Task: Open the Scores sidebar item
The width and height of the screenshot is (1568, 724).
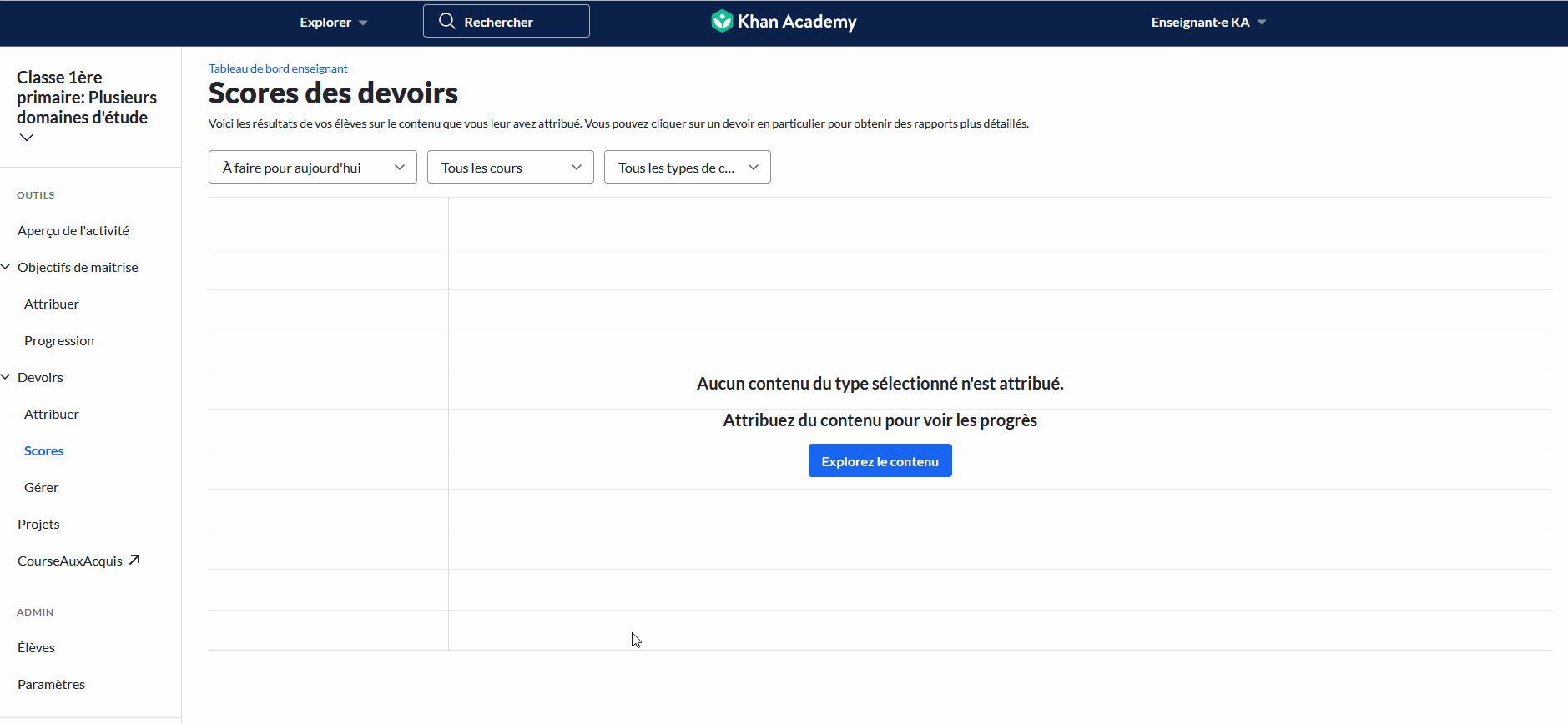Action: [44, 450]
